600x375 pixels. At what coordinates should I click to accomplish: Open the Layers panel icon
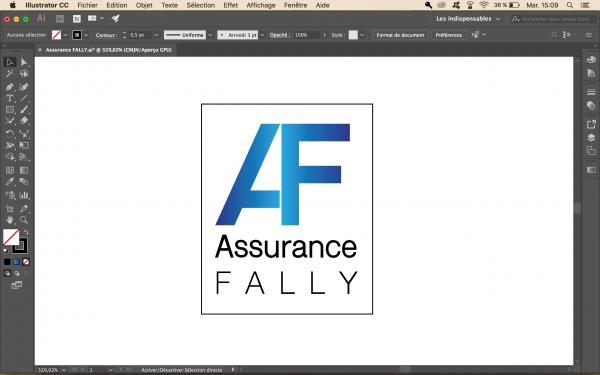click(x=591, y=138)
